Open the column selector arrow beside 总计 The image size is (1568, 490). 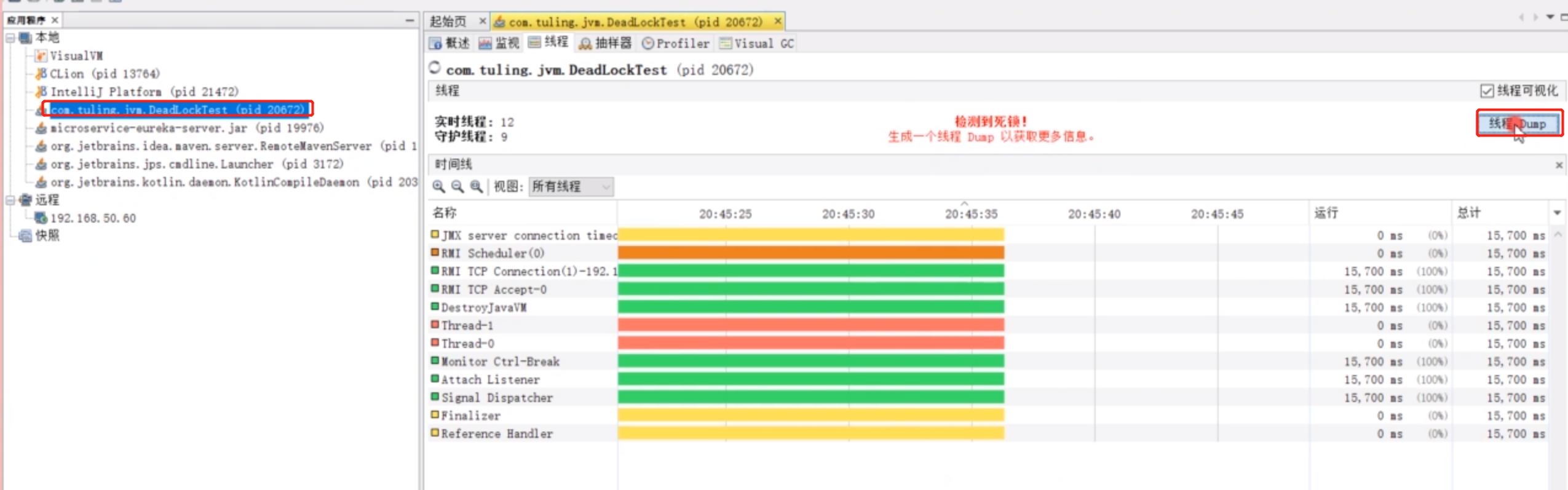click(x=1557, y=213)
